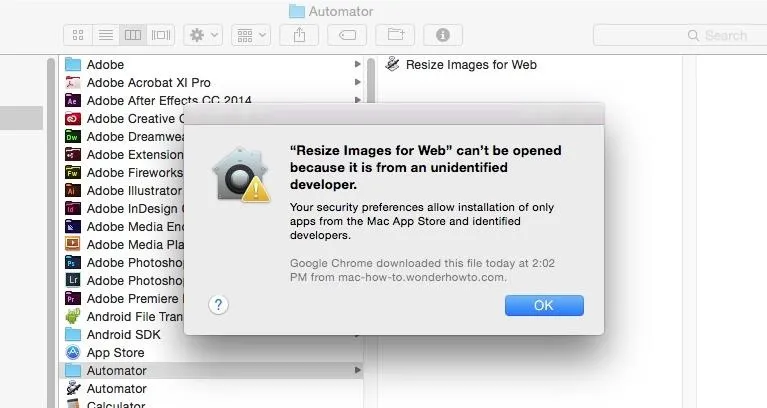Switch Finder to icon view
The image size is (767, 408).
click(x=78, y=35)
